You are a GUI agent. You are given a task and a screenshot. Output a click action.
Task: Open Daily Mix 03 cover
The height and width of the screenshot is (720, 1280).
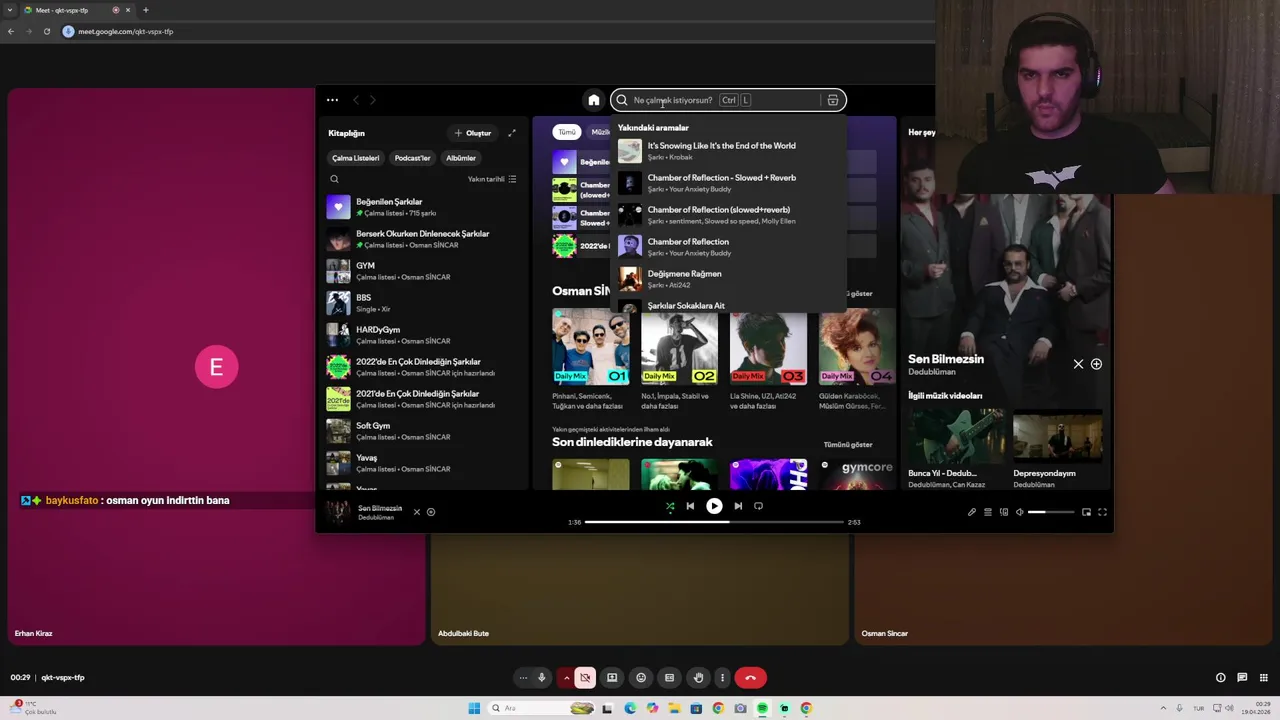[x=768, y=347]
